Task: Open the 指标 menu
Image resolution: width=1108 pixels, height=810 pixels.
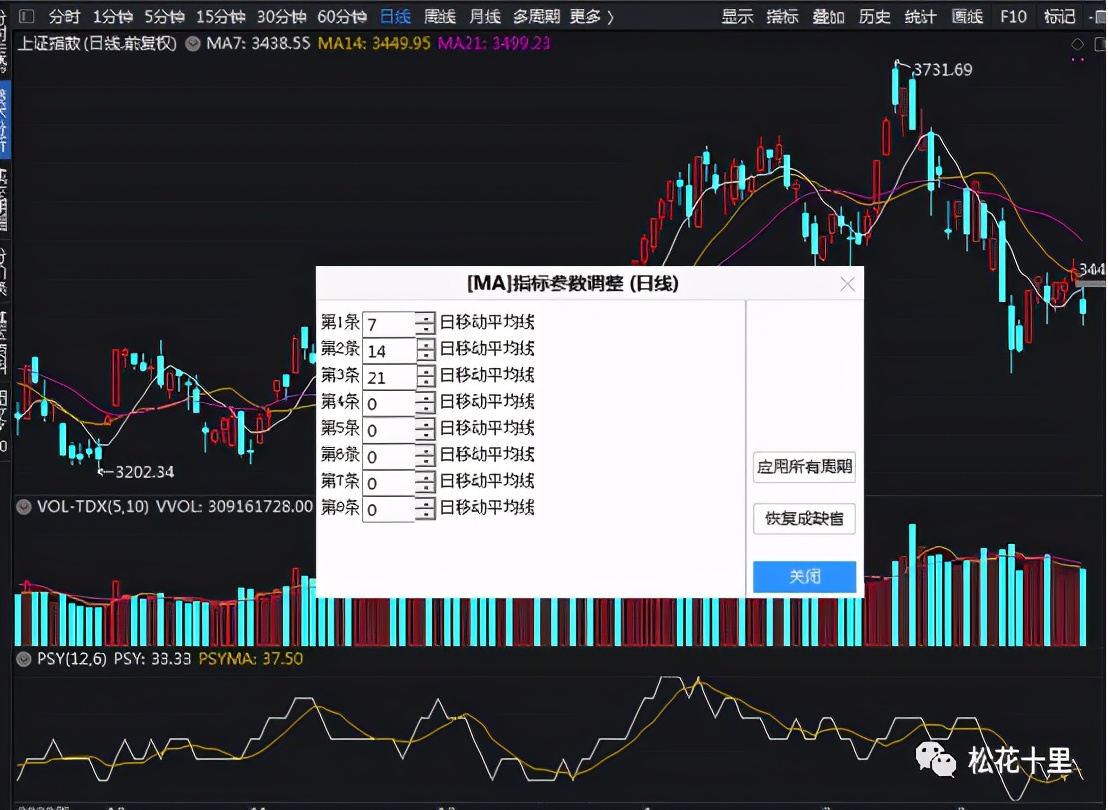Action: click(782, 16)
